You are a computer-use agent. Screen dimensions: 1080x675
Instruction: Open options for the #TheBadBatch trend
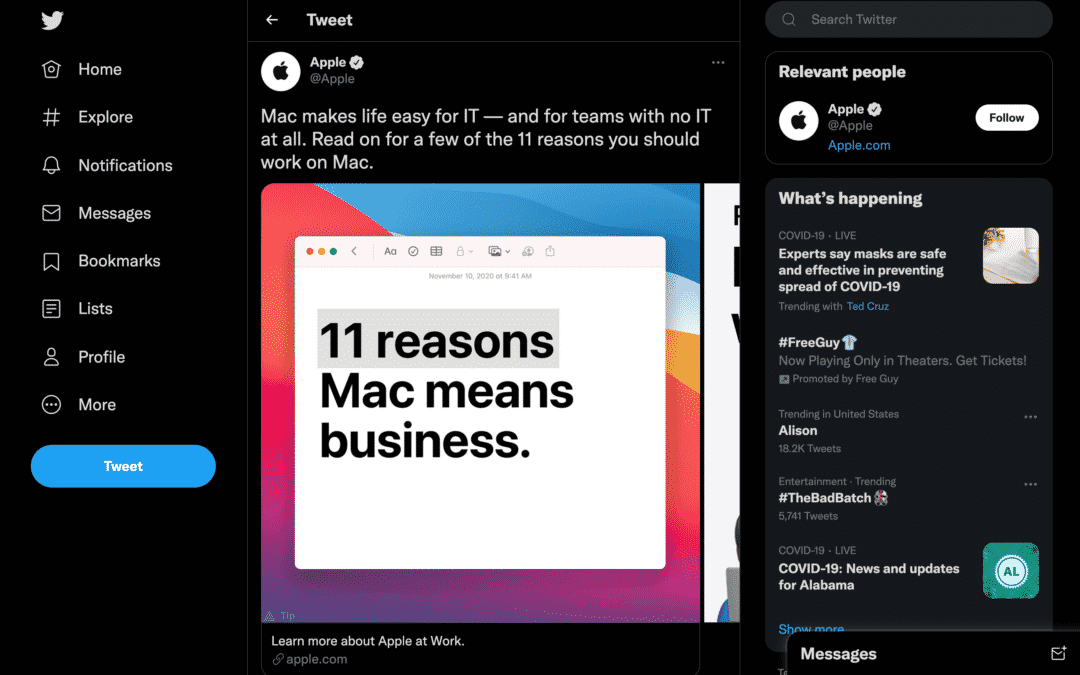pos(1030,484)
